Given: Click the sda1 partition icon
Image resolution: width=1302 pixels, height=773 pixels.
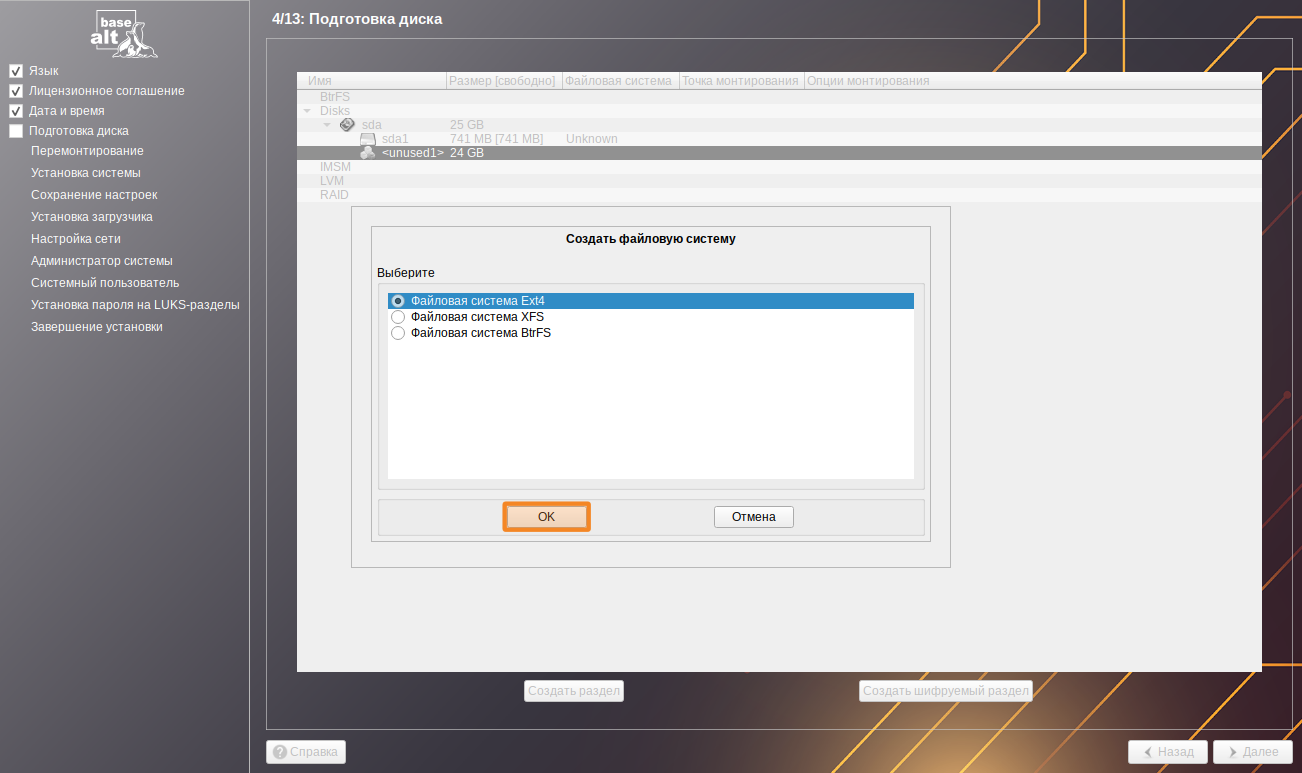Looking at the screenshot, I should click(x=368, y=139).
